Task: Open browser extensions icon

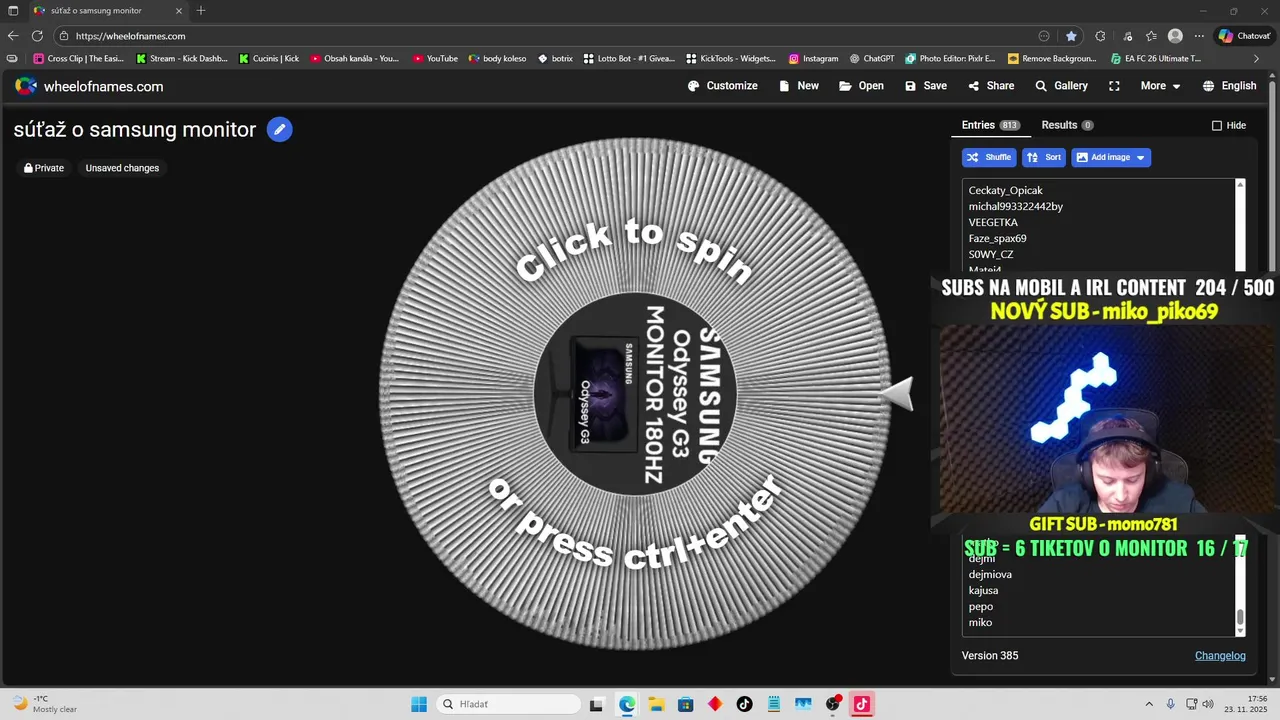Action: [1100, 36]
